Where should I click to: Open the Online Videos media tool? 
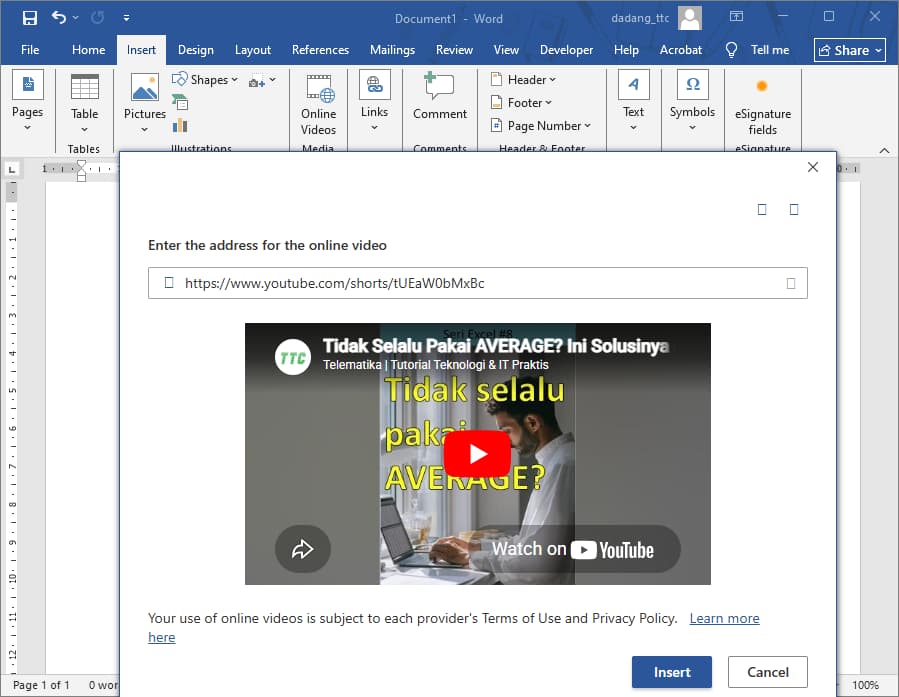pos(318,101)
